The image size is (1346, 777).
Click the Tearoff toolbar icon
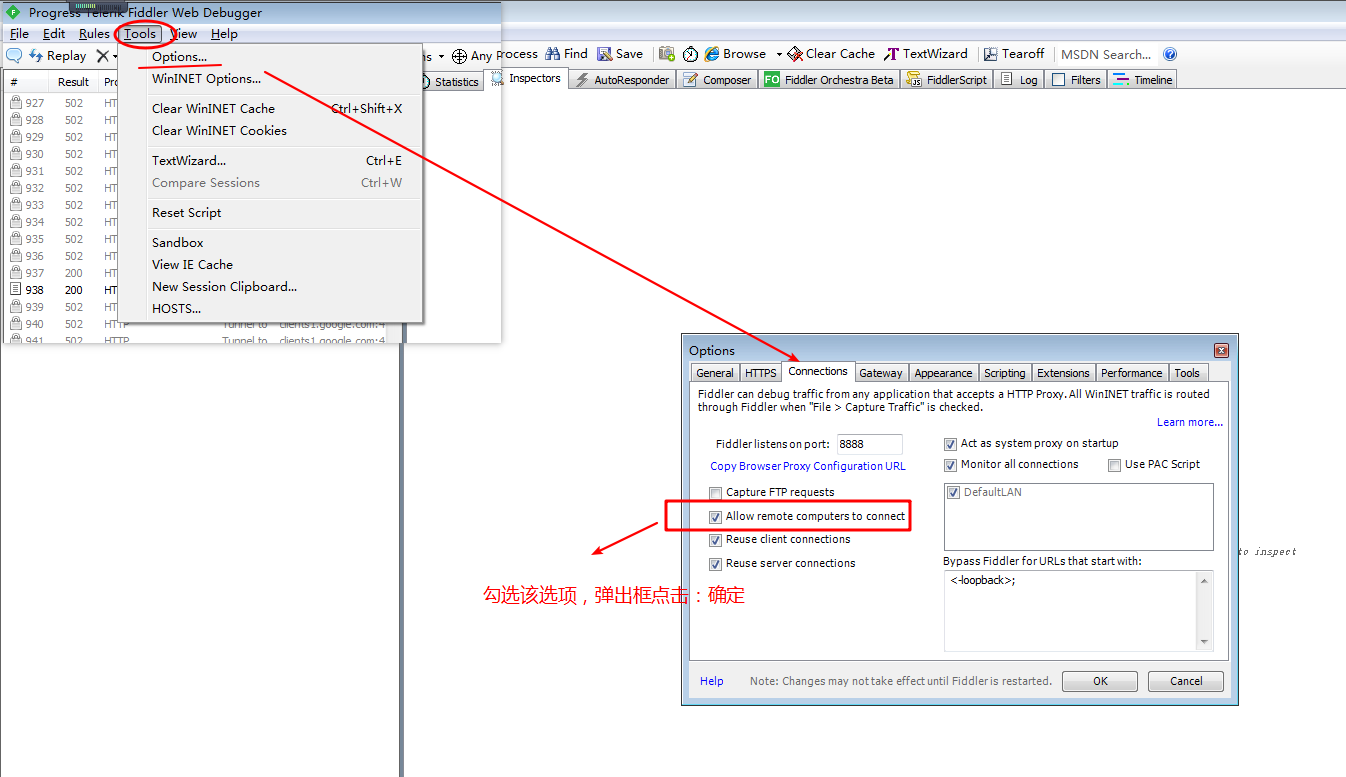click(x=991, y=54)
